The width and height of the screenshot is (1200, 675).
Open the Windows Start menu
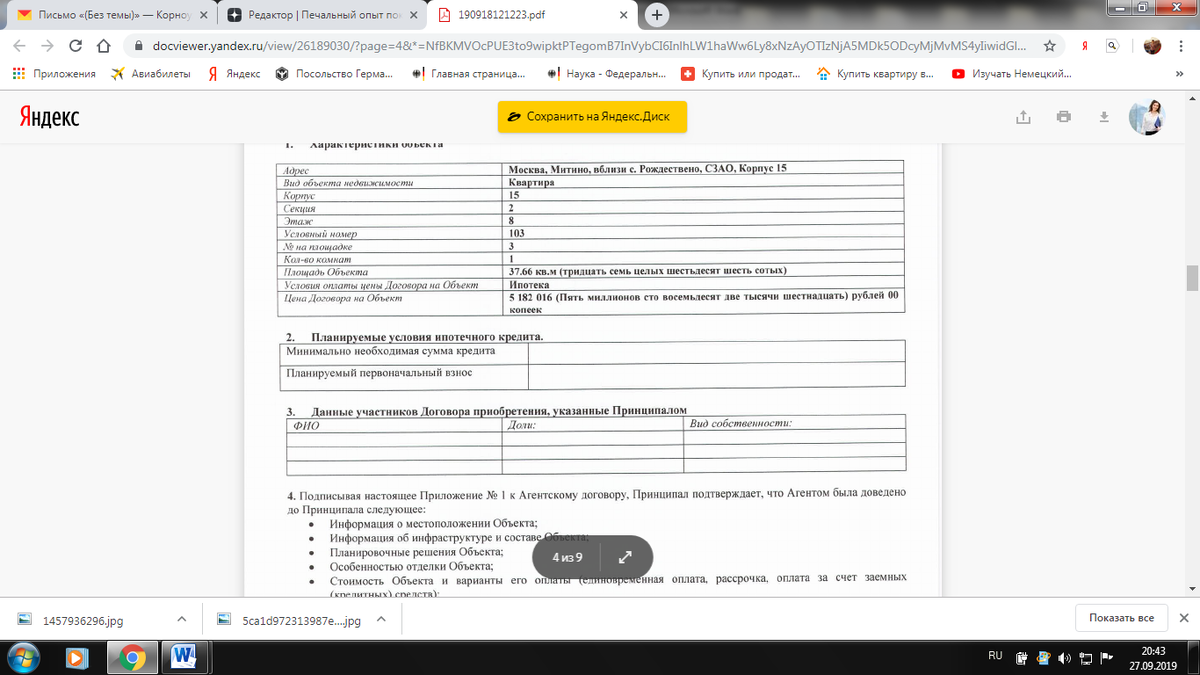(x=23, y=657)
